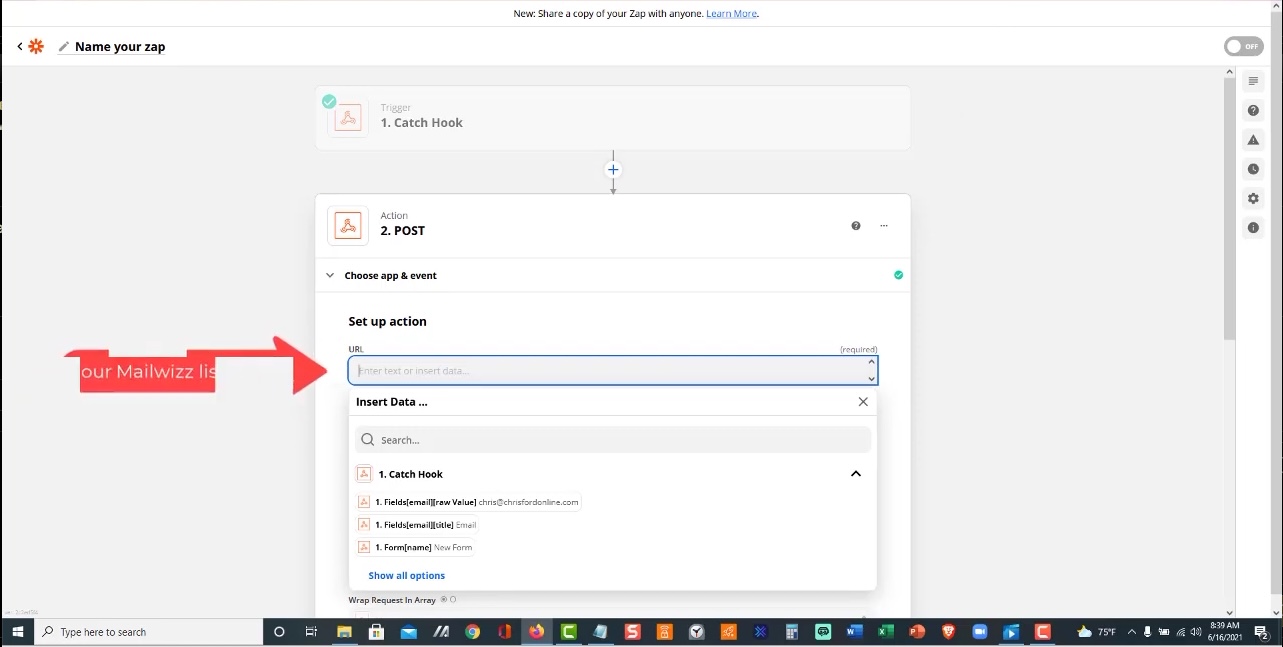Open PowerPoint from taskbar
Screen dimensions: 1283x647
pyautogui.click(x=916, y=632)
